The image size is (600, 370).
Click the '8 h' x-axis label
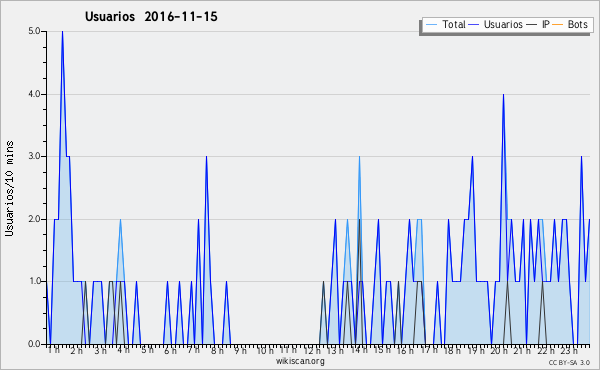click(x=217, y=350)
